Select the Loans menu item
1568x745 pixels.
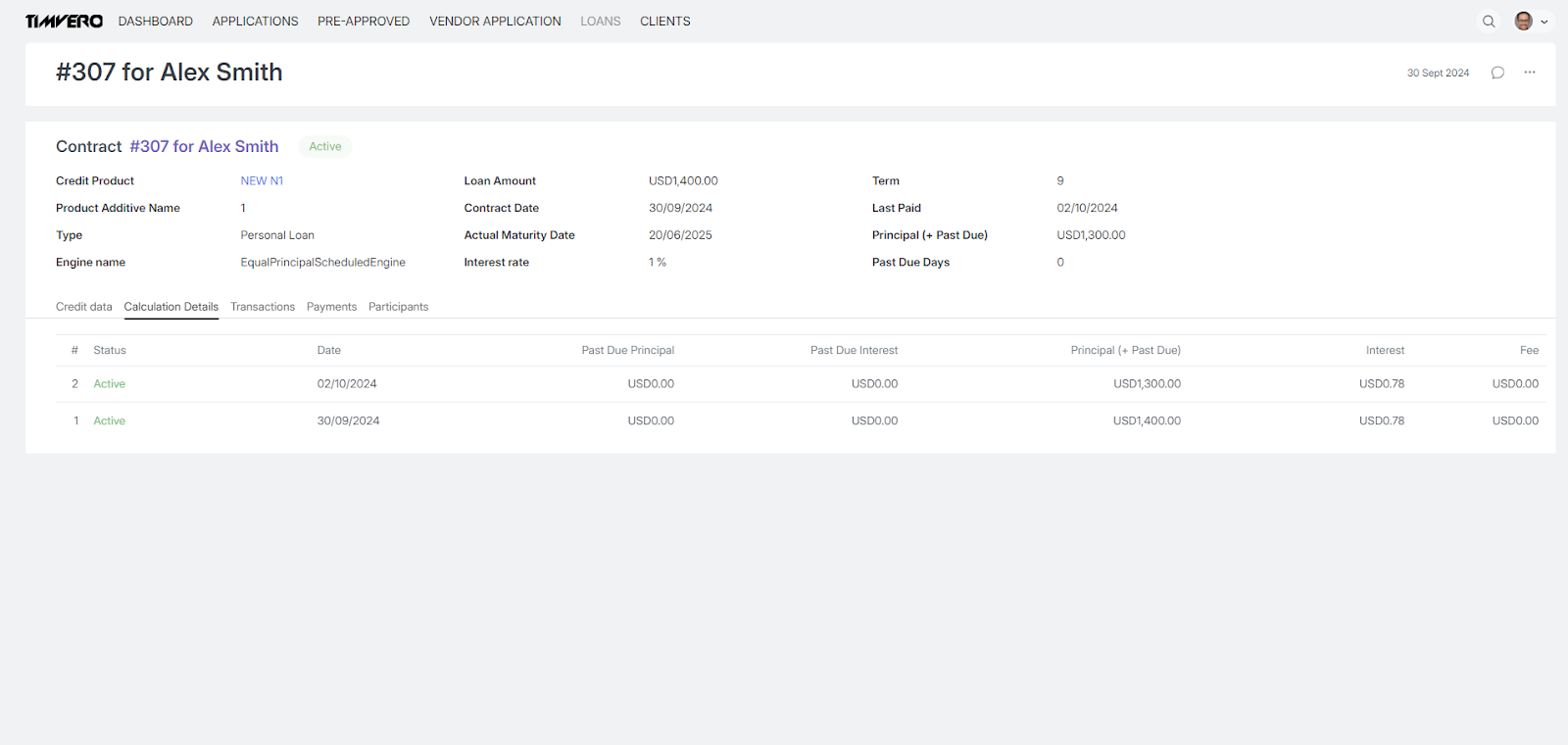click(600, 22)
